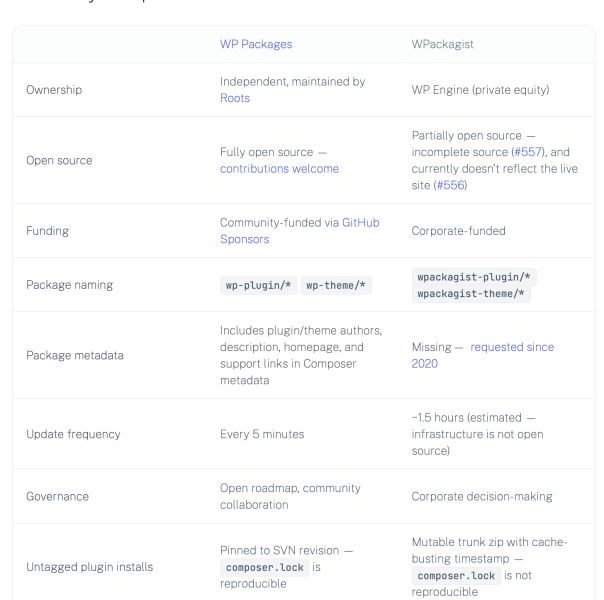
Task: Follow the Roots link under Ownership
Action: click(235, 98)
